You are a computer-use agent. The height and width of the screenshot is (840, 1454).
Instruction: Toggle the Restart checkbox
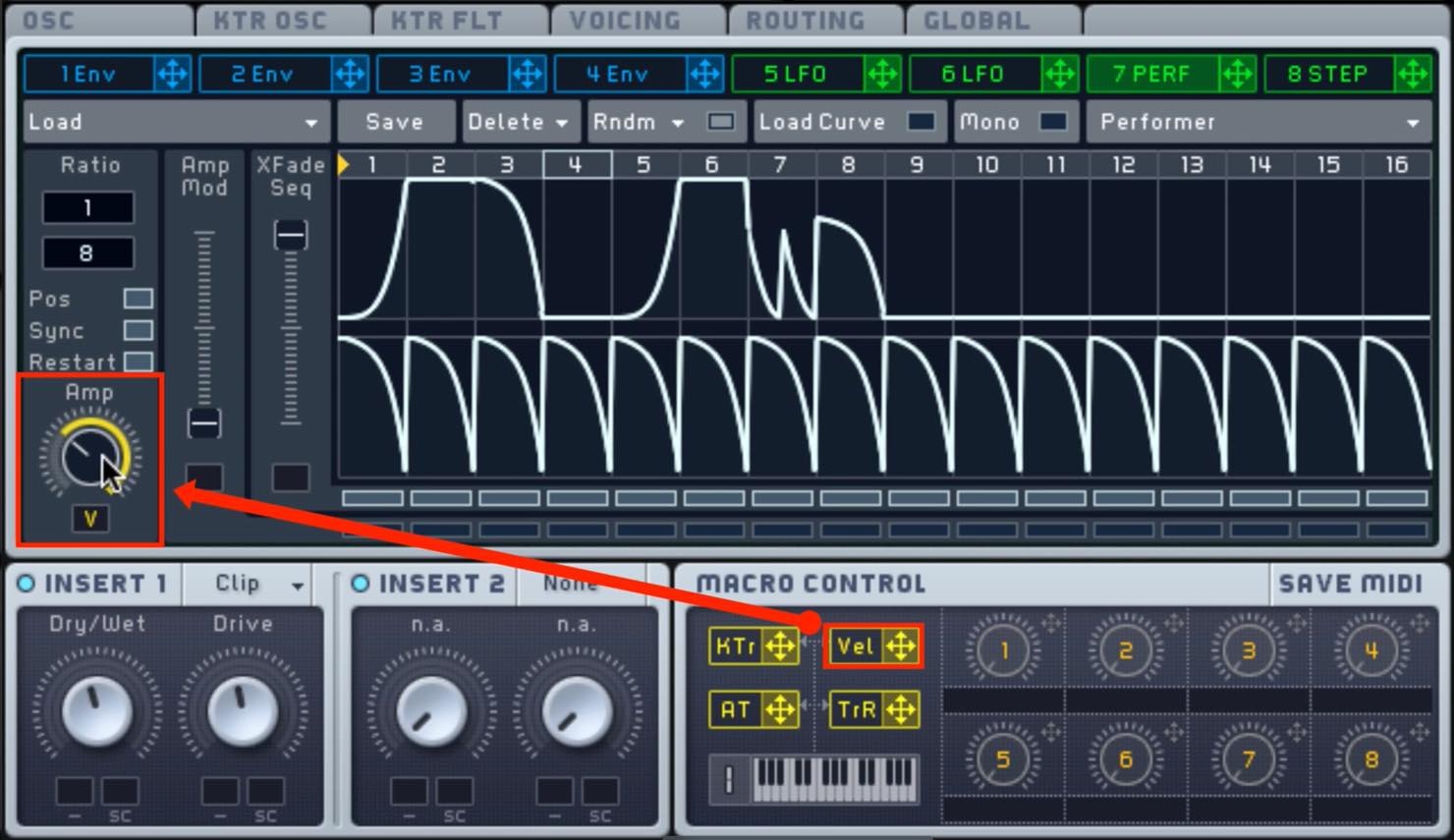[138, 362]
